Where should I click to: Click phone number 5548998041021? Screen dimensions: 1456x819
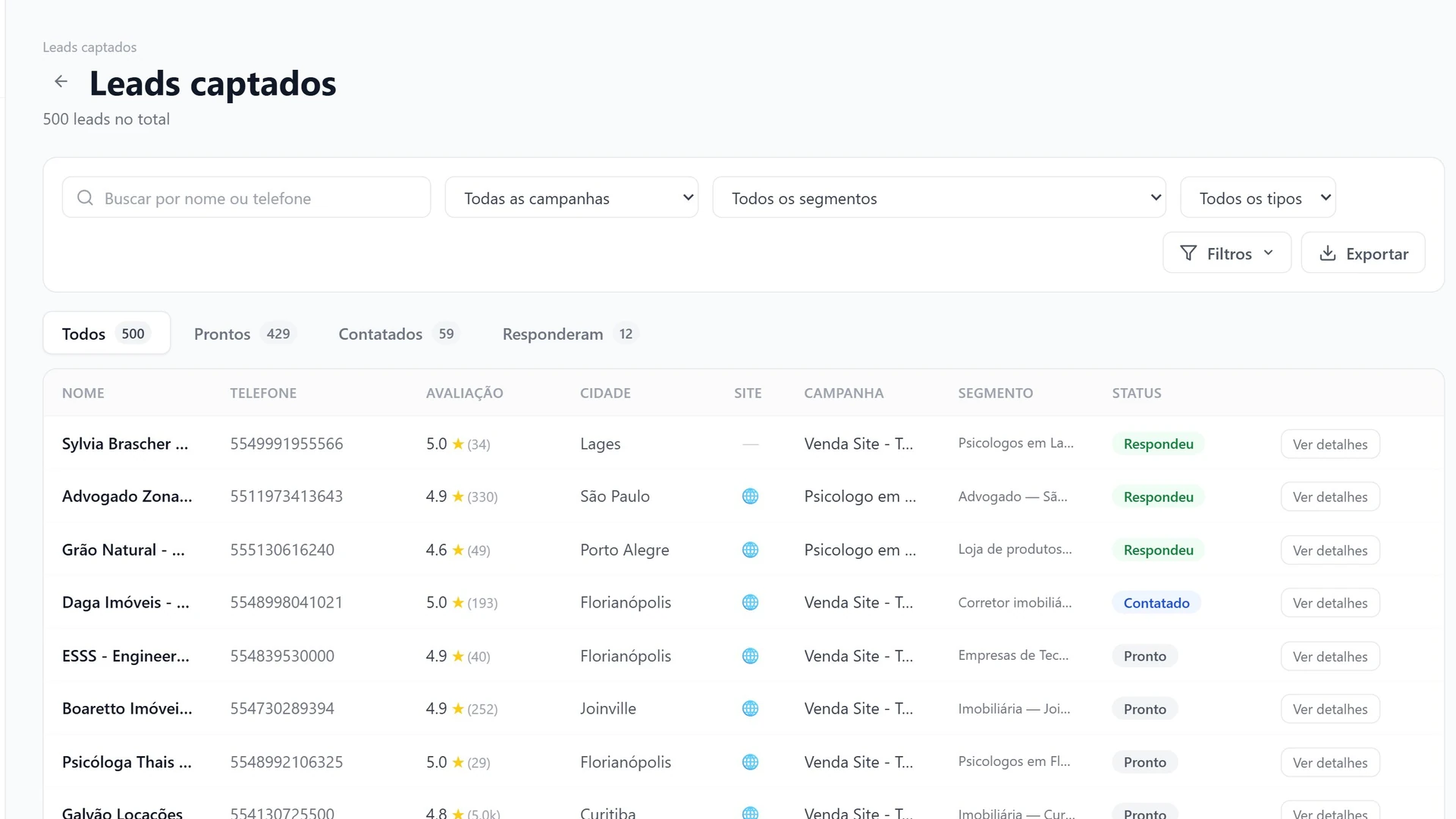pos(287,603)
